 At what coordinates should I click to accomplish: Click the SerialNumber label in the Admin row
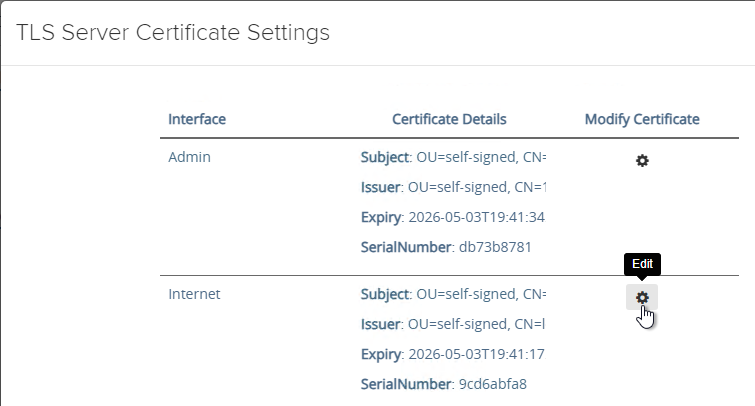pos(405,247)
